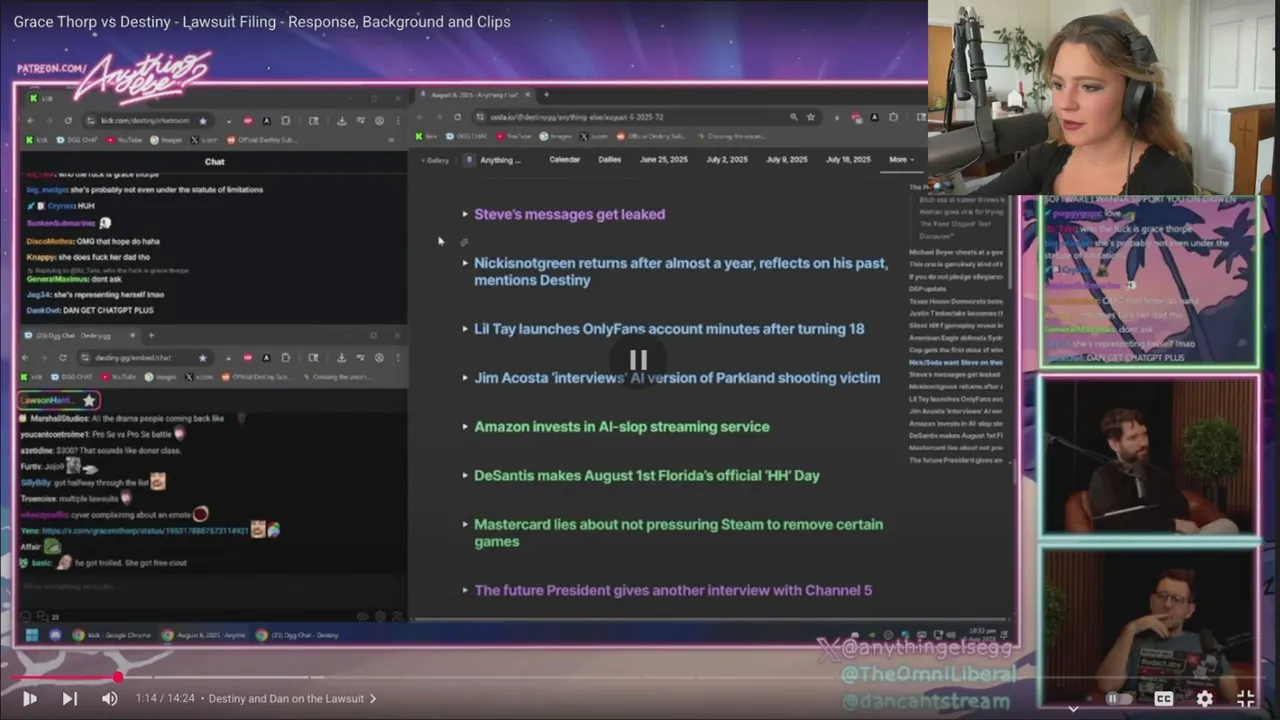Click the YouTube play button
This screenshot has height=720, width=1280.
29,699
